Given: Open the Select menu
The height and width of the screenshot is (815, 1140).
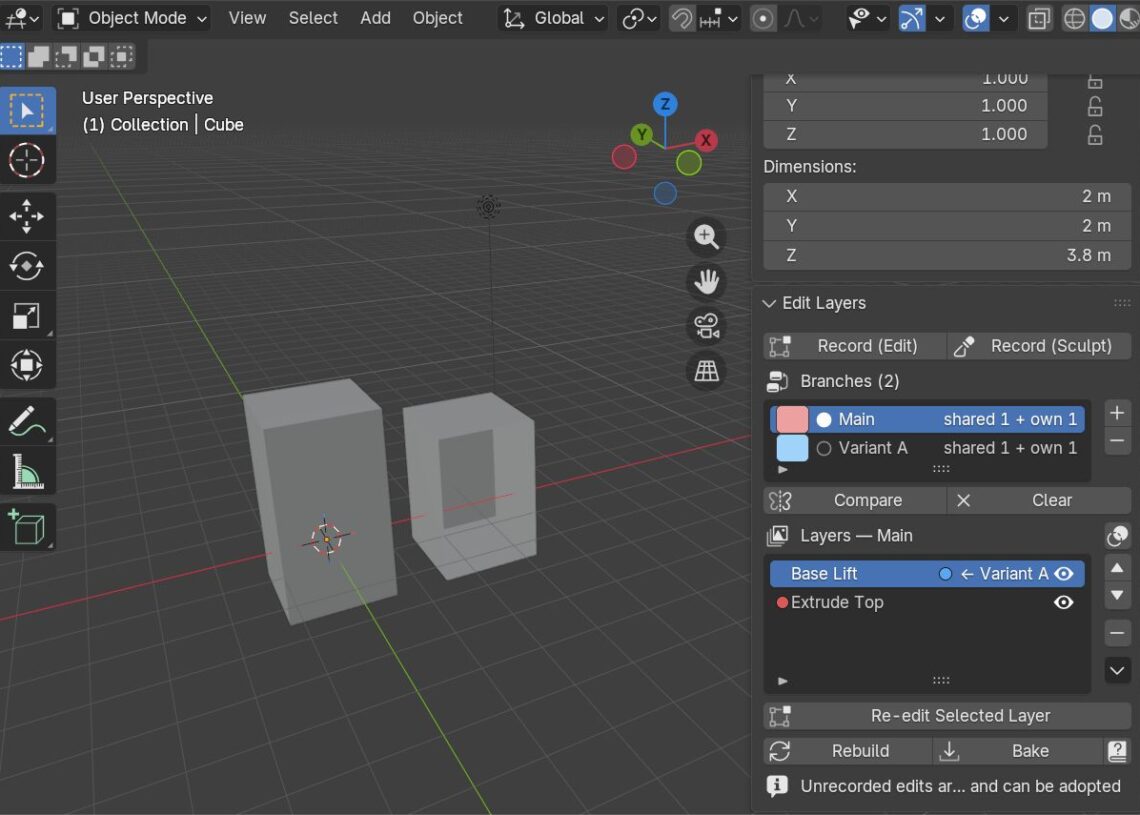Looking at the screenshot, I should [x=313, y=18].
